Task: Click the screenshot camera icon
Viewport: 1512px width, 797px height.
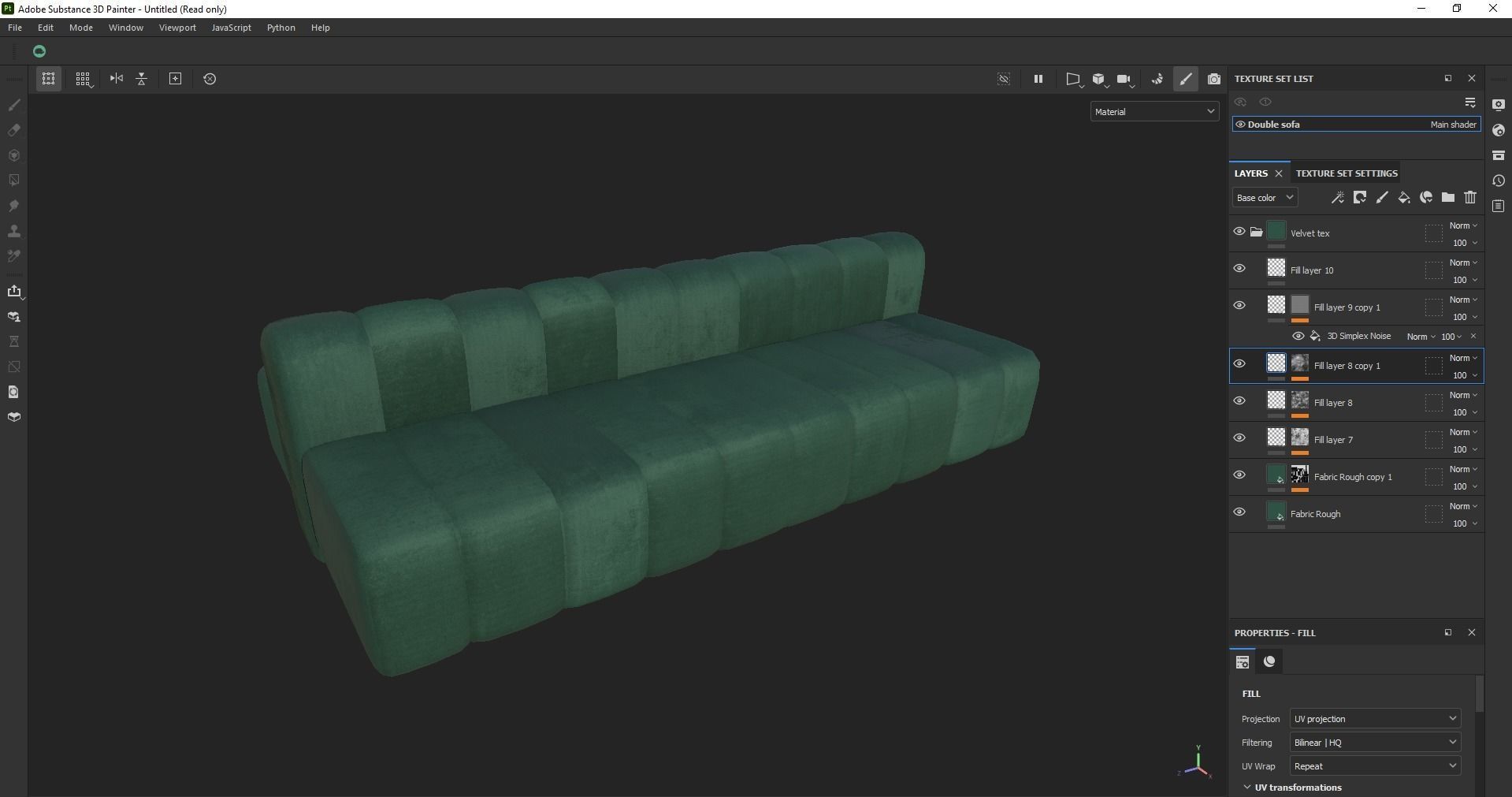Action: click(1214, 79)
